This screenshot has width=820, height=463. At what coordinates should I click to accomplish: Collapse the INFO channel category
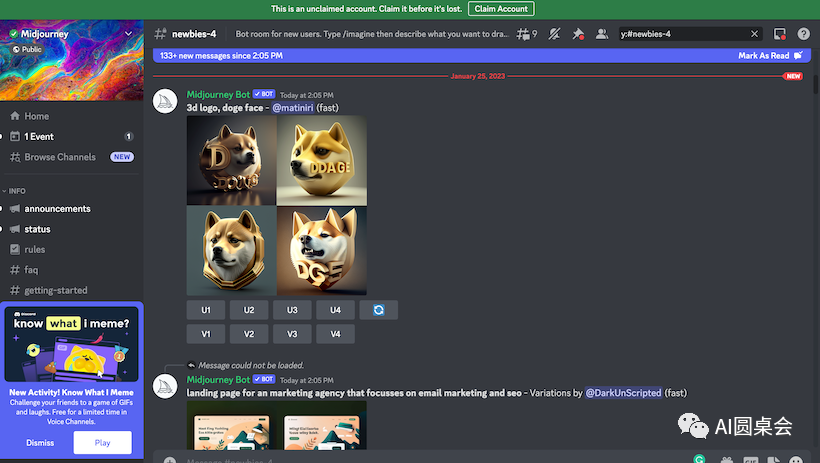tap(14, 191)
